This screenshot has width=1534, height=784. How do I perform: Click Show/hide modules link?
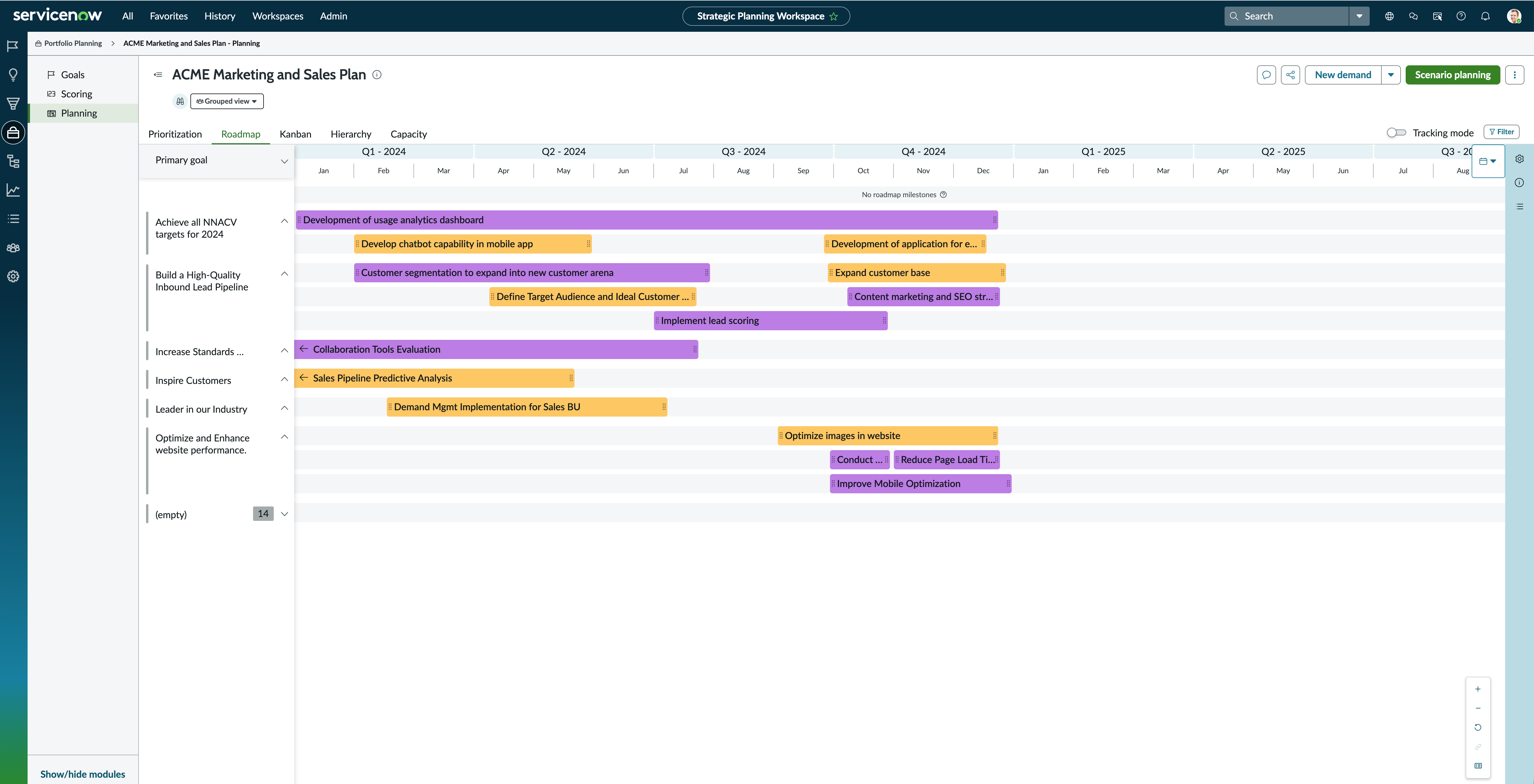pos(83,774)
